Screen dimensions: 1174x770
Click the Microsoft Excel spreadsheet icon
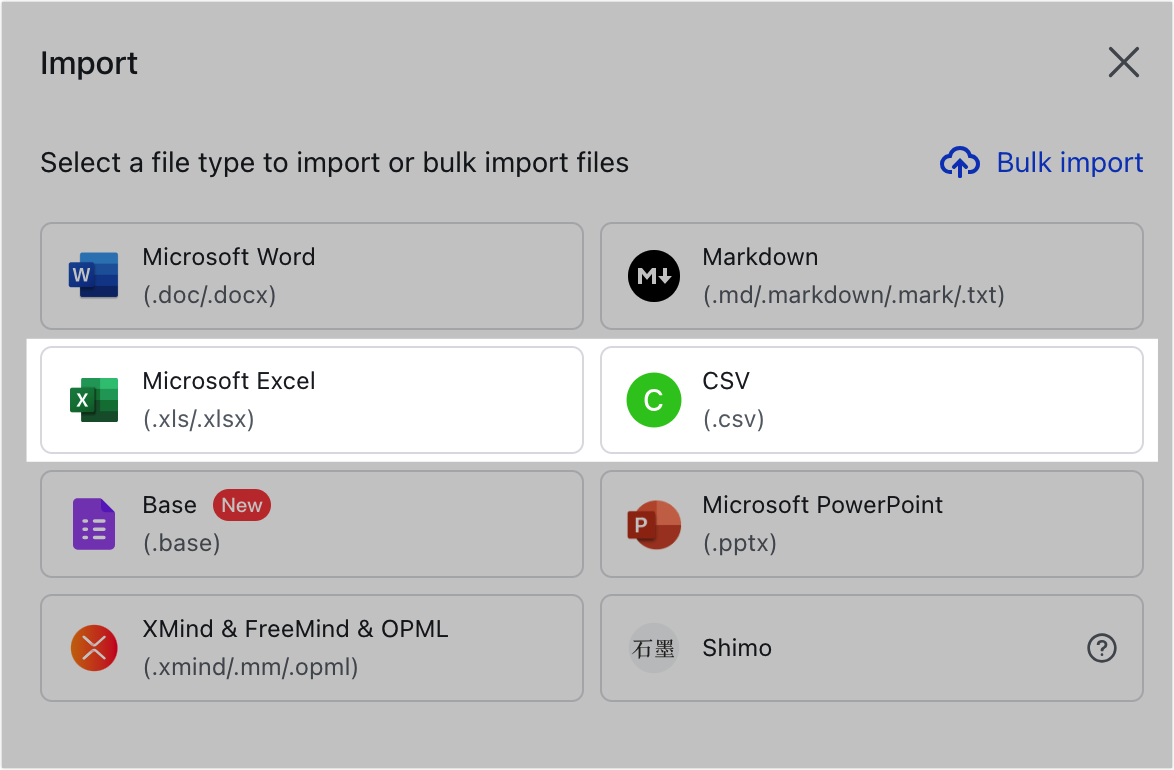[x=92, y=400]
